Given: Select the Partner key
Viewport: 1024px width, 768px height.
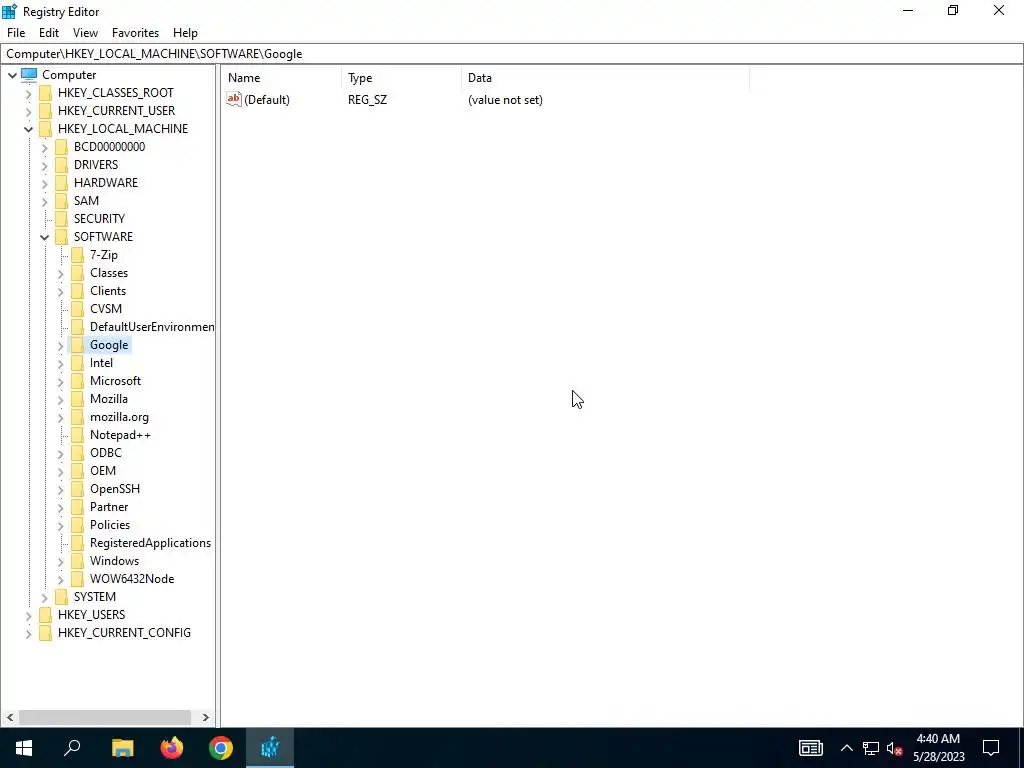Looking at the screenshot, I should click(108, 507).
